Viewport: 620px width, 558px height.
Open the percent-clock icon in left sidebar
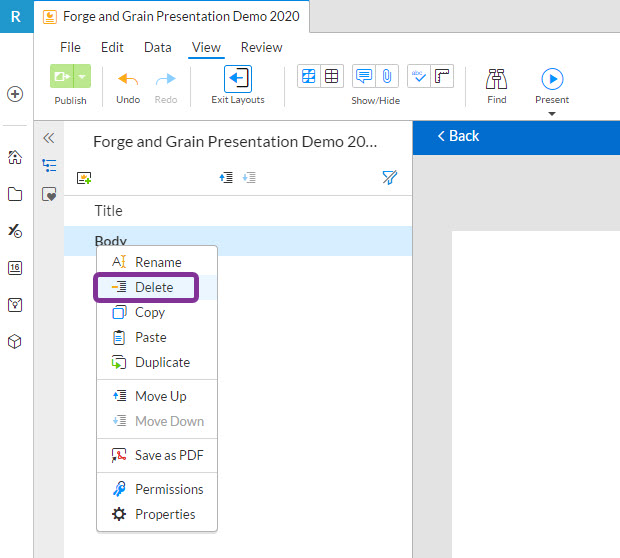pos(15,231)
